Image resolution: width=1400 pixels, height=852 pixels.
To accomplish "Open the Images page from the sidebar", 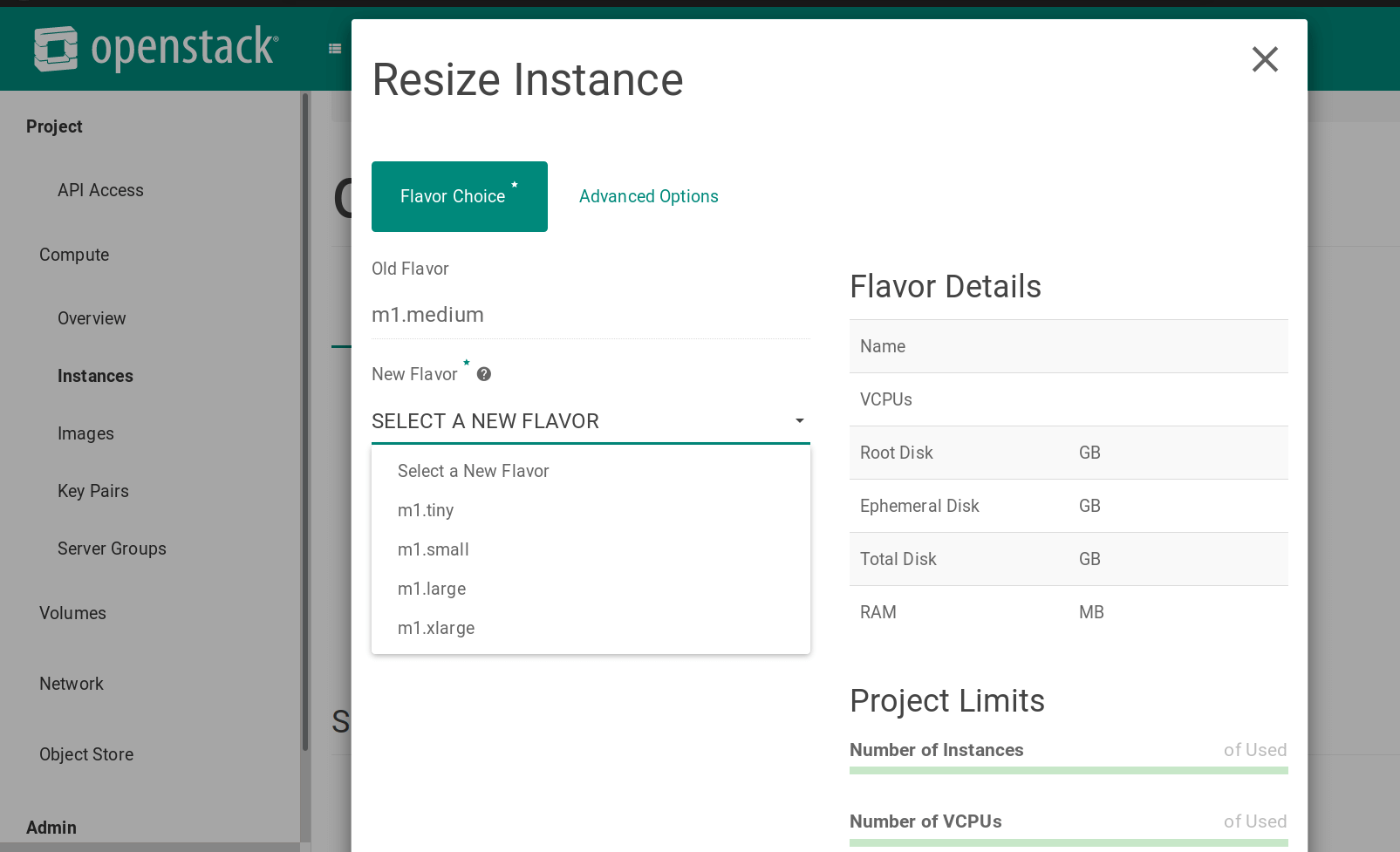I will tap(85, 433).
